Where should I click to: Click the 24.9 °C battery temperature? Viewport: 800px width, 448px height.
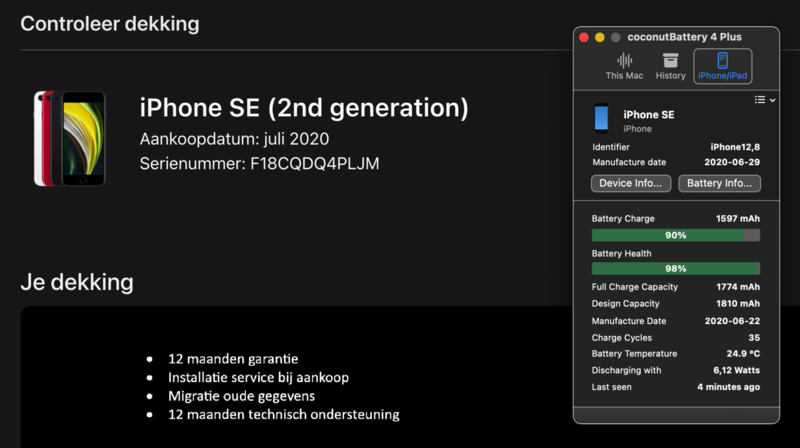click(743, 354)
